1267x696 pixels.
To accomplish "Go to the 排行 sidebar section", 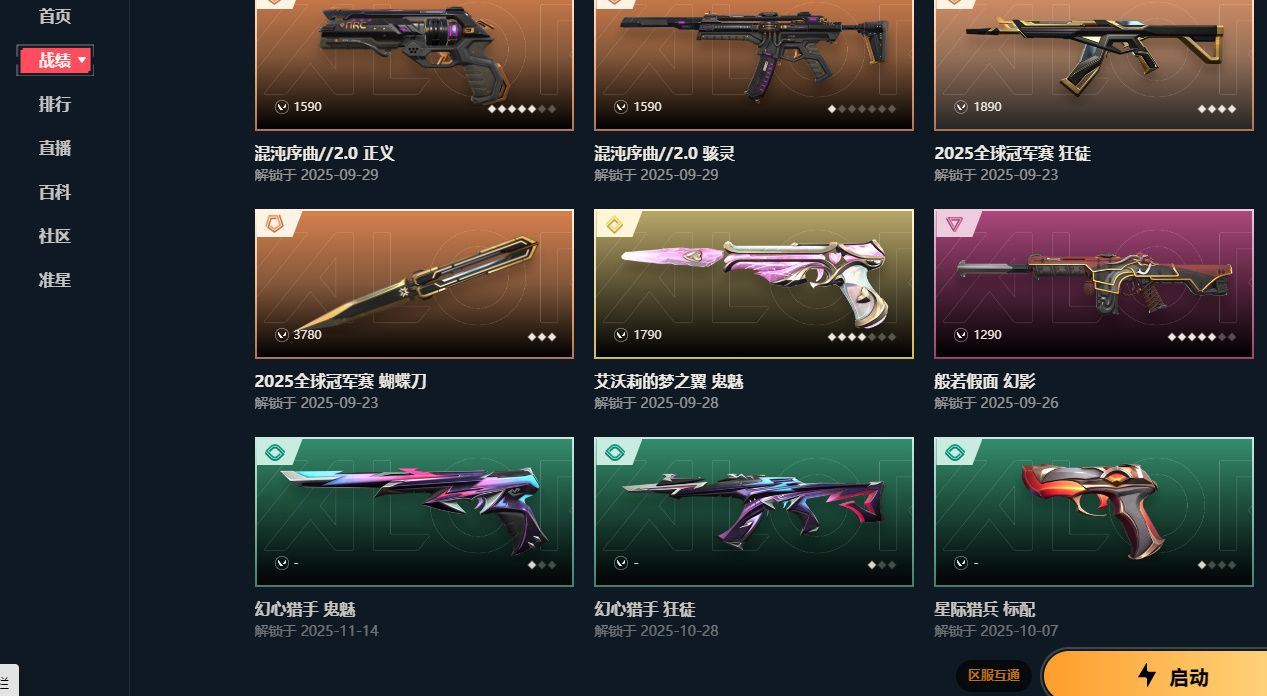I will click(55, 104).
